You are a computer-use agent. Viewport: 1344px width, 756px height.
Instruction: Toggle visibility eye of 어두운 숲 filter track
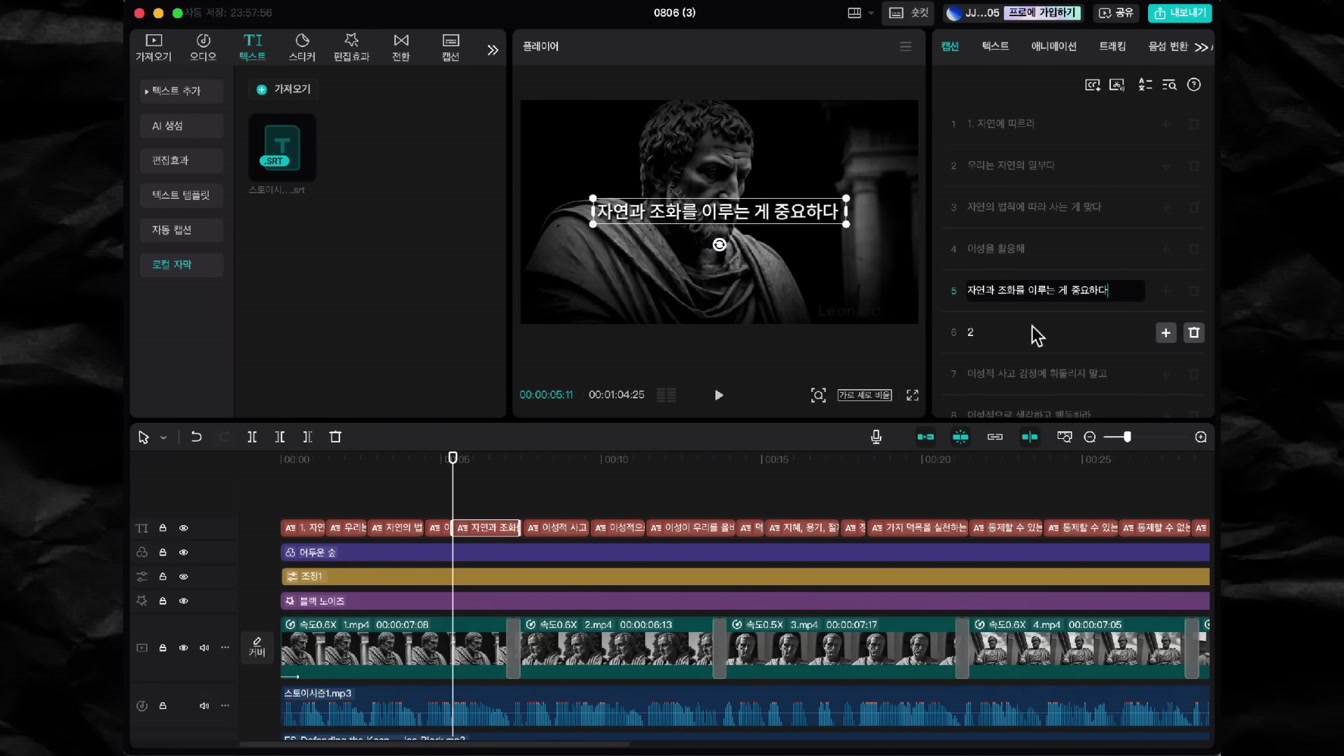click(183, 552)
